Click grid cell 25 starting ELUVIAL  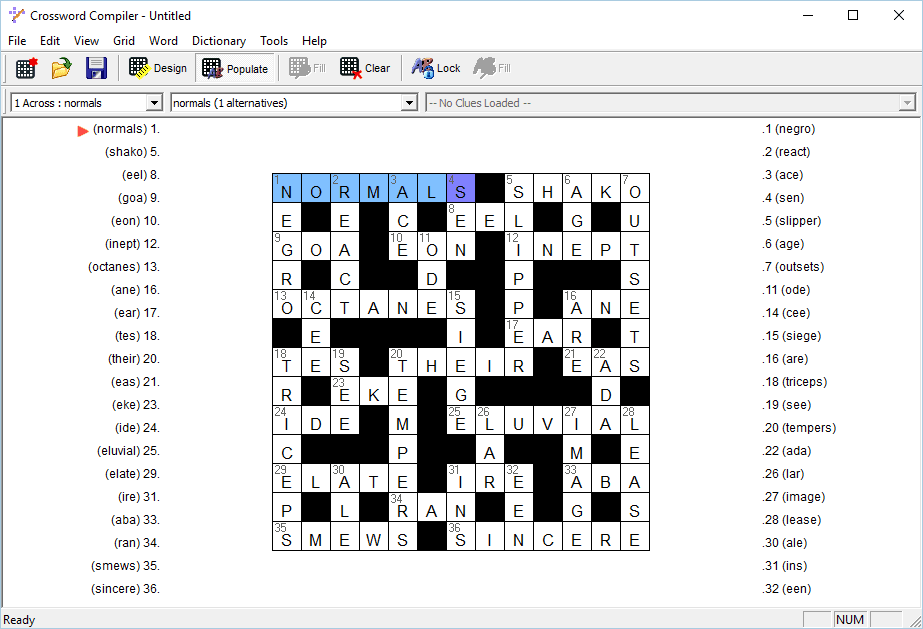click(460, 420)
